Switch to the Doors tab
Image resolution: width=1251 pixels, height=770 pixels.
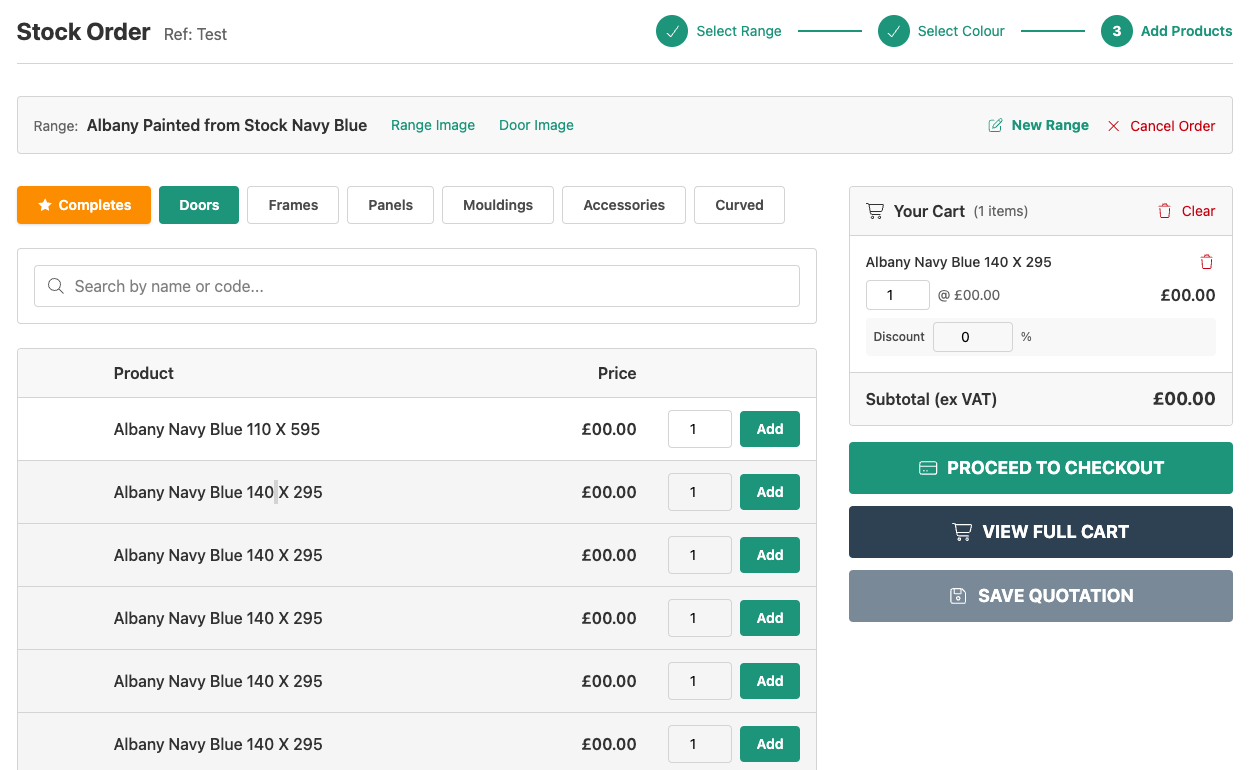[199, 205]
